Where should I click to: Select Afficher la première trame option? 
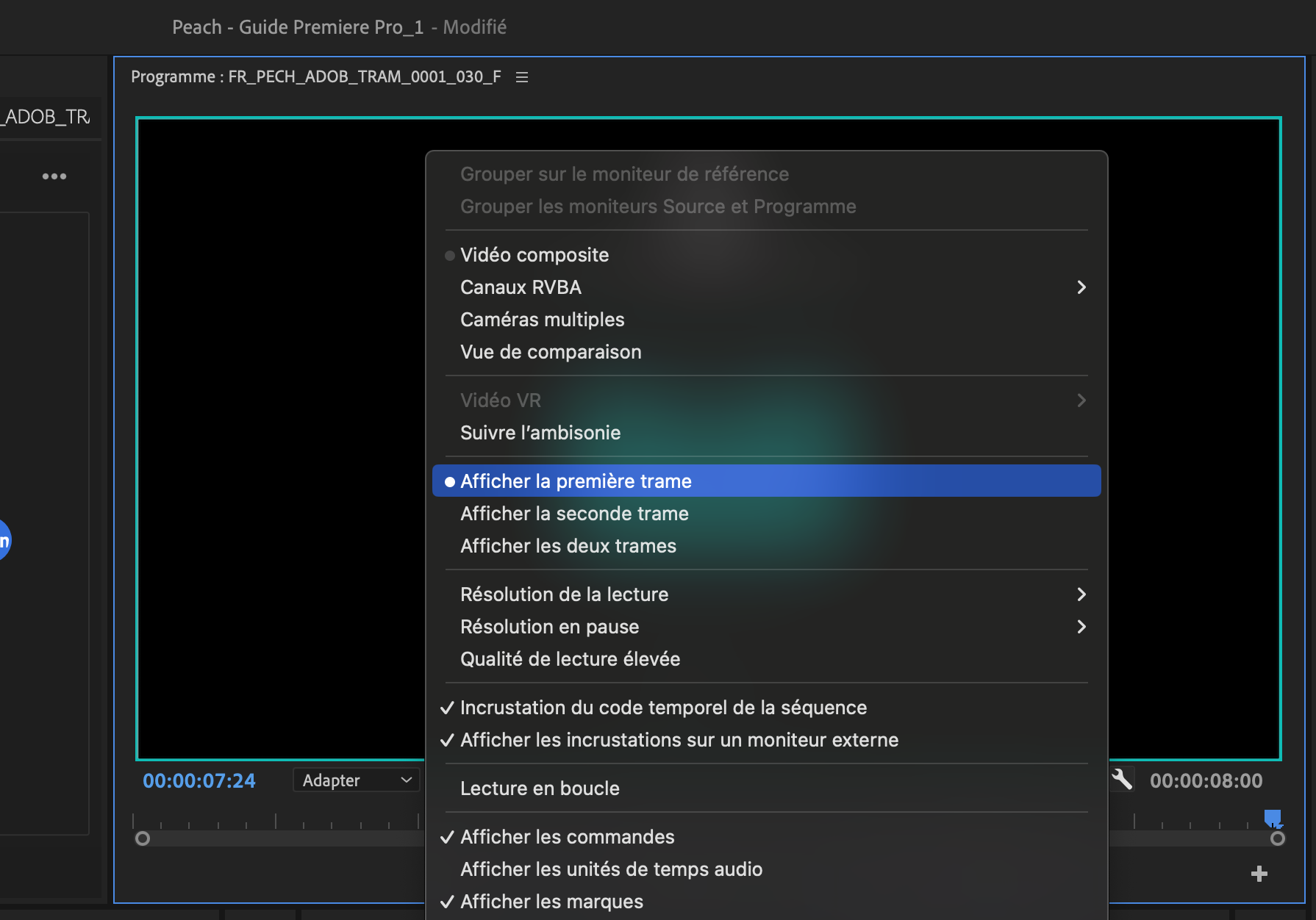pos(576,481)
